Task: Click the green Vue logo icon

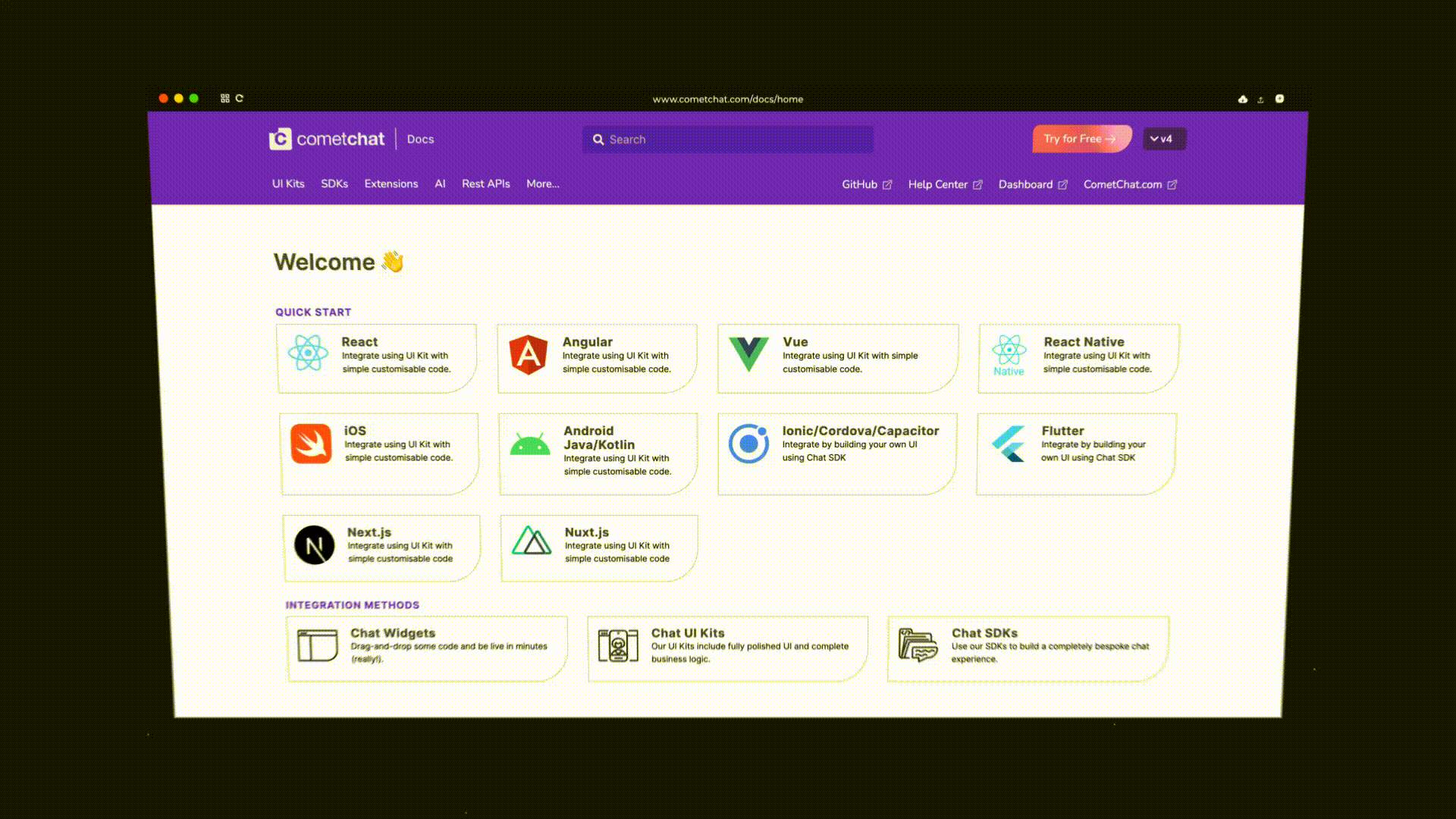Action: tap(748, 353)
